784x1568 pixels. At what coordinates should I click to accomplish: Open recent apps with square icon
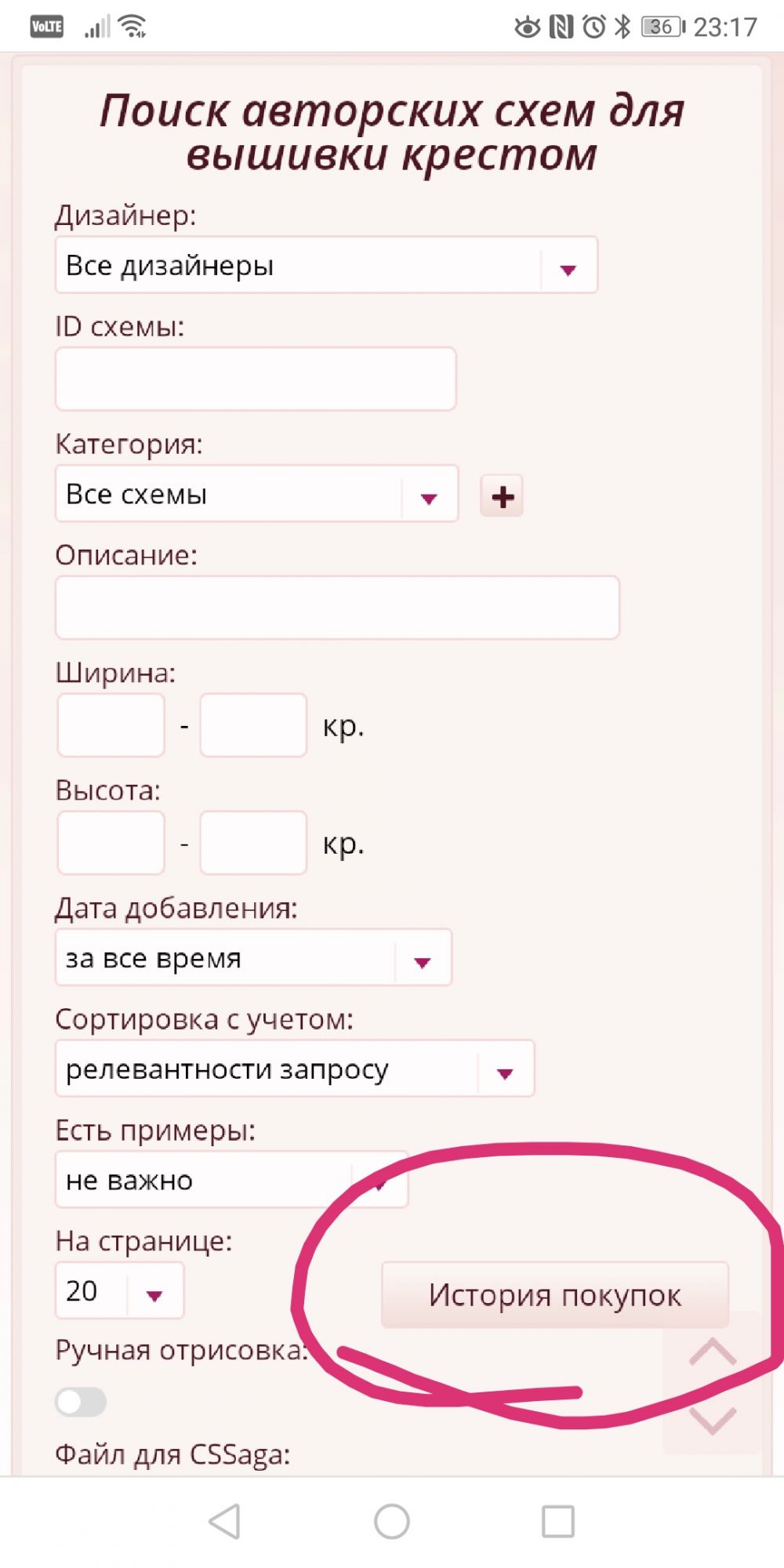pos(558,1522)
